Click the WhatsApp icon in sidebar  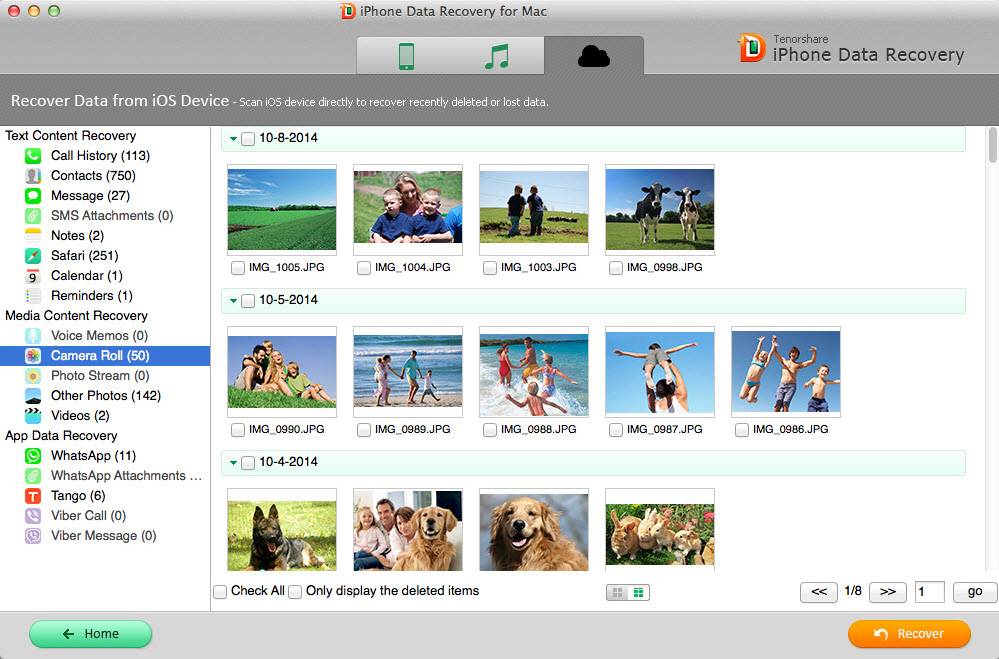[x=33, y=456]
